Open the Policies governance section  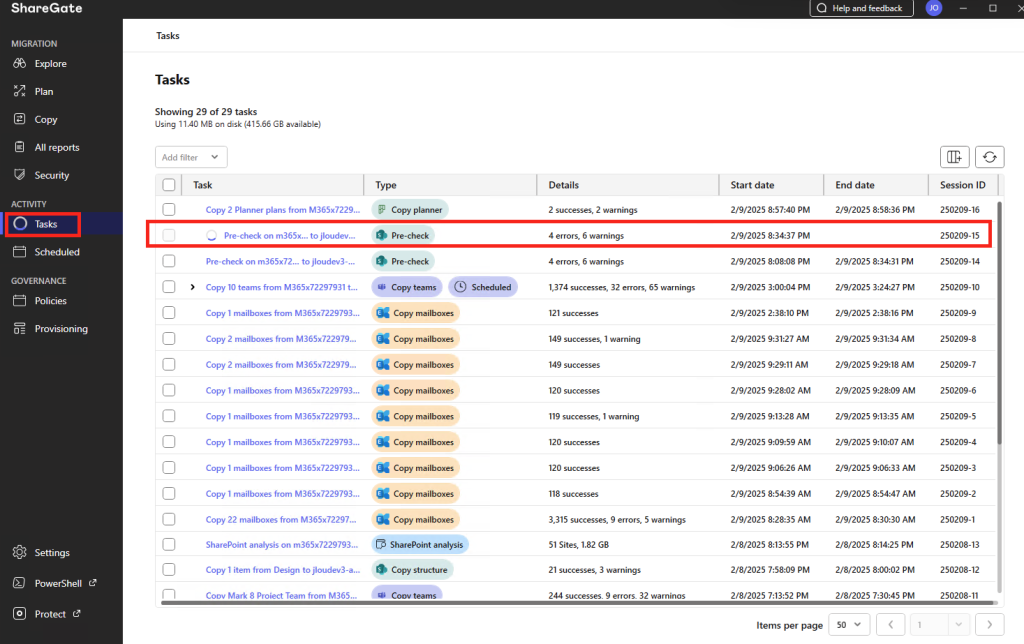[x=50, y=301]
